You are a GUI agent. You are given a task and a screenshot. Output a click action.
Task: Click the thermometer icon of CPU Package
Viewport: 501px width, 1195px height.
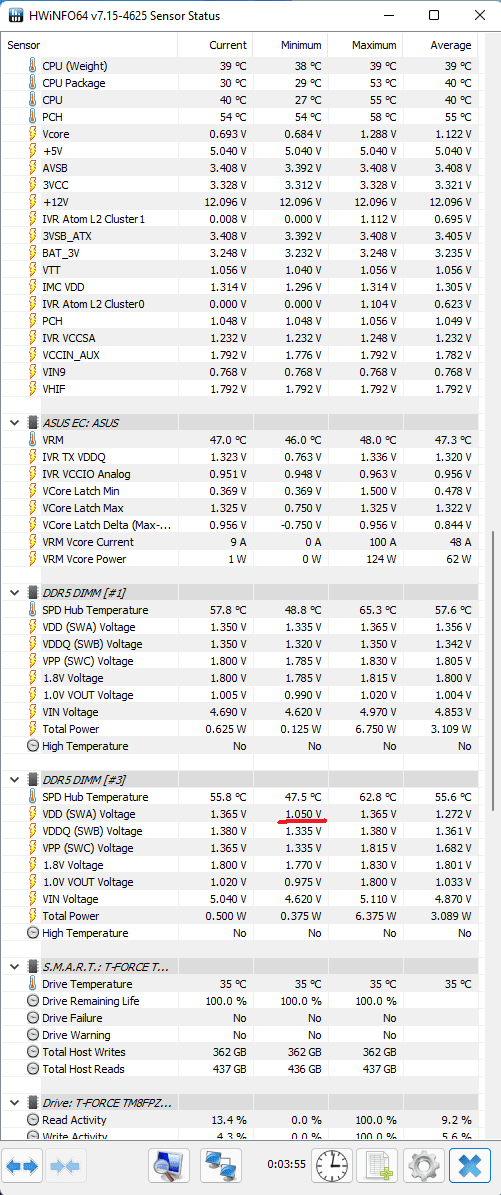33,83
